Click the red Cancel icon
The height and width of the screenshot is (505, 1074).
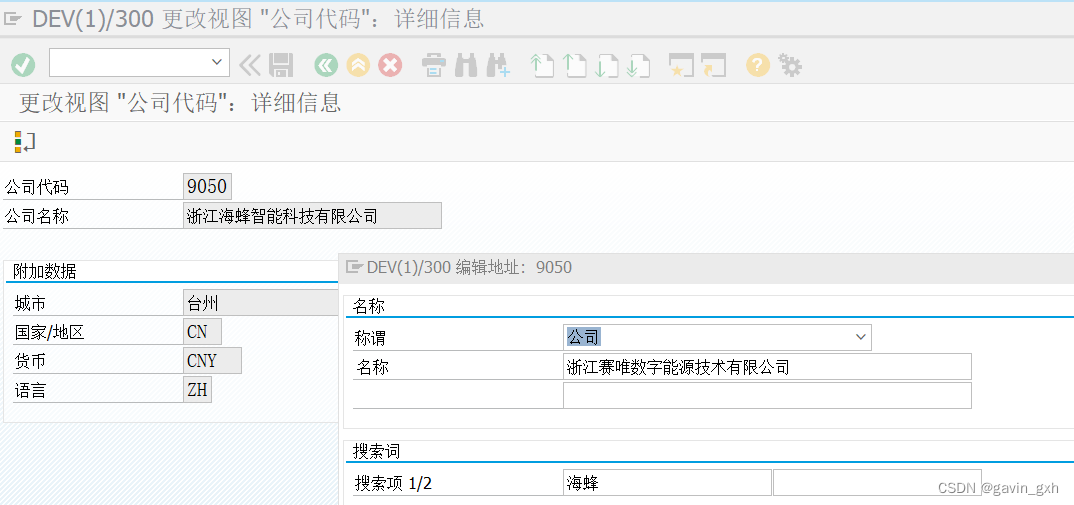[390, 66]
